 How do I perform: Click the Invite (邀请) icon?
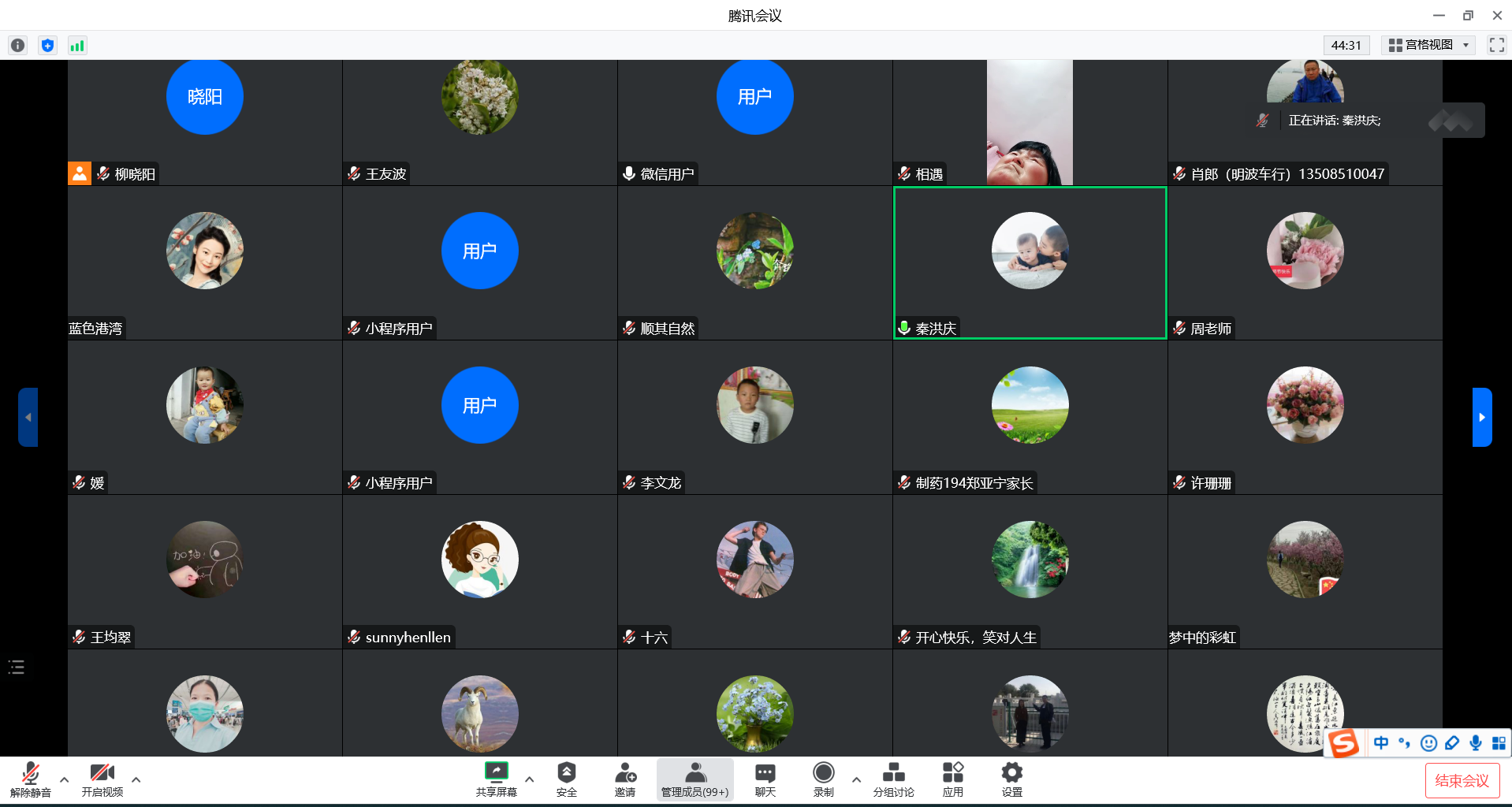[x=625, y=779]
